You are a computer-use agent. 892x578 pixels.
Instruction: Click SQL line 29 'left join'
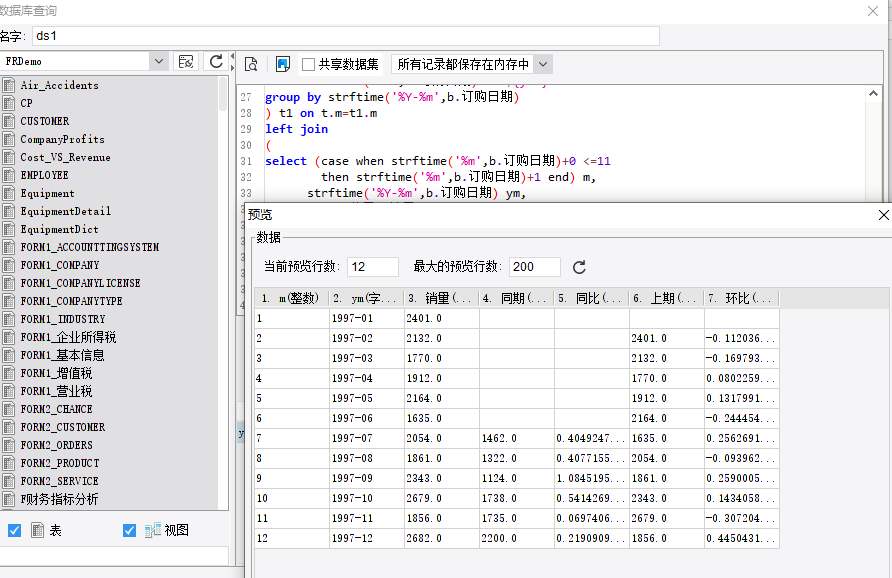coord(296,129)
